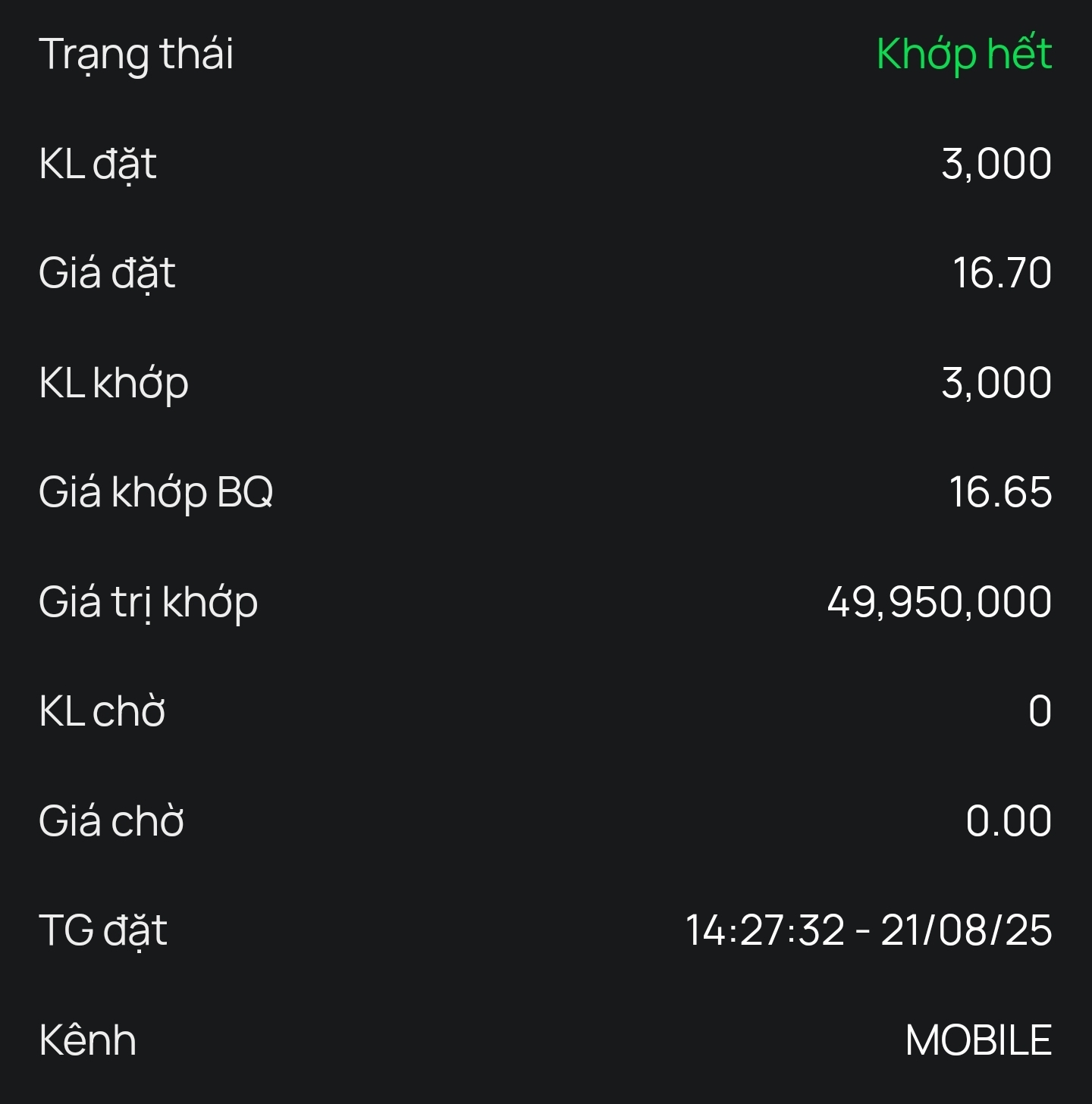Tap the 'TG đặt' label
Viewport: 1092px width, 1104px height.
coord(103,931)
